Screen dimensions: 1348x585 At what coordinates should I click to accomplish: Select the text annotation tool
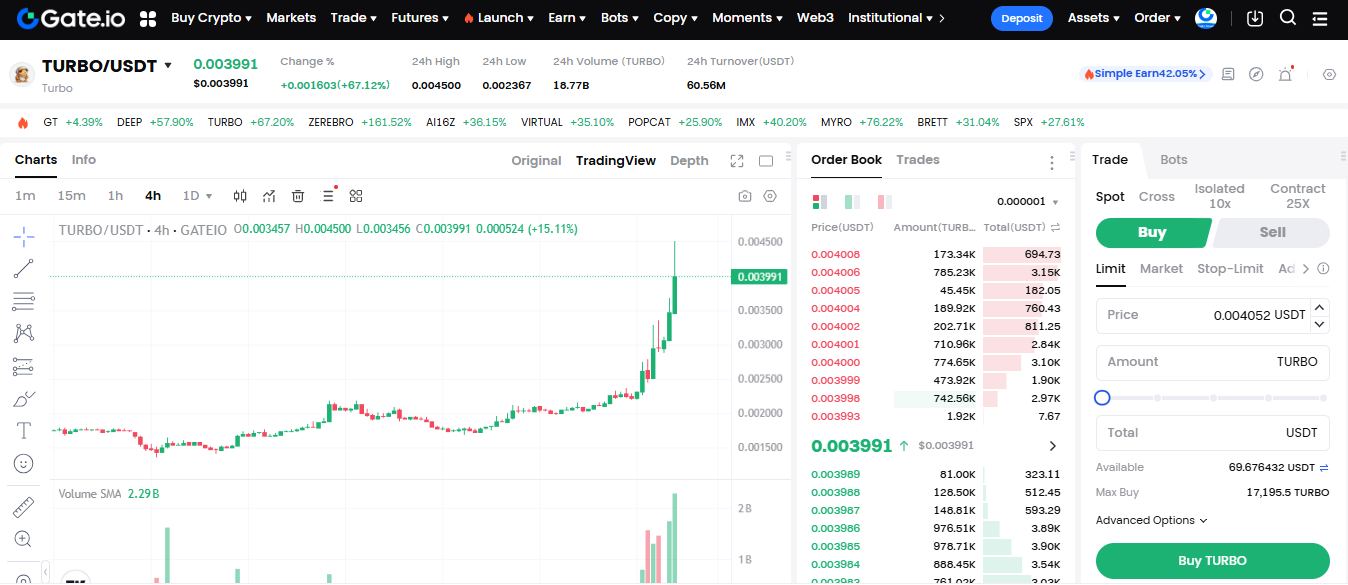pyautogui.click(x=24, y=431)
